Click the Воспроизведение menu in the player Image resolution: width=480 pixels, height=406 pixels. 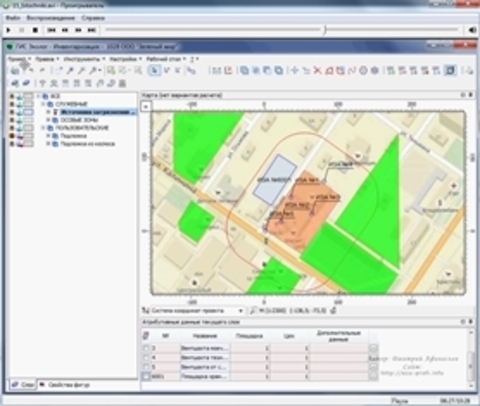51,18
